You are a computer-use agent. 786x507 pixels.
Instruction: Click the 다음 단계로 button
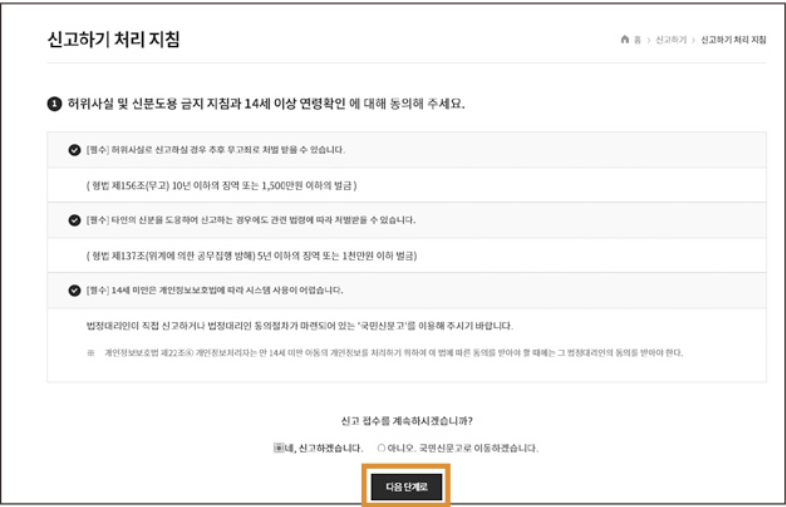(407, 486)
